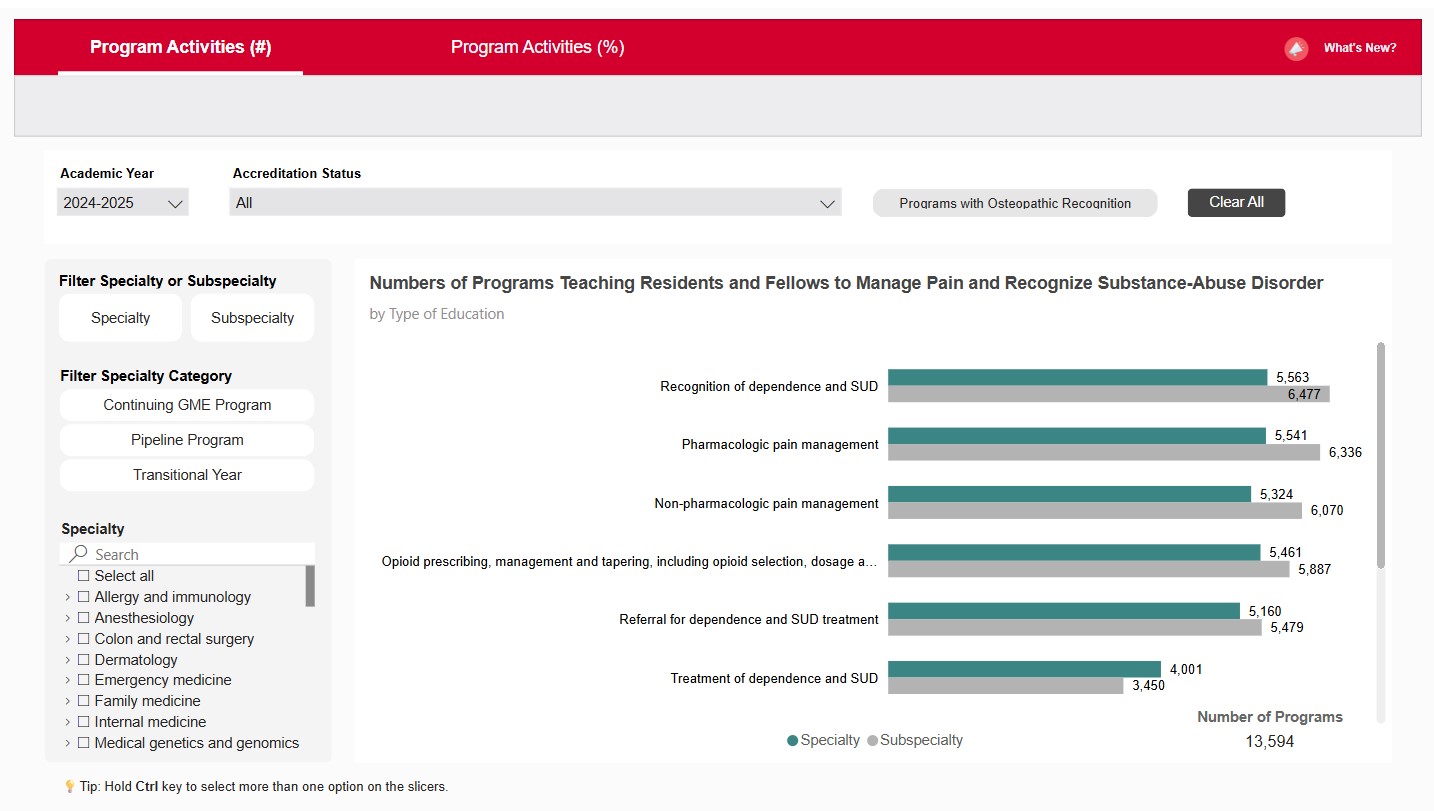Toggle Programs with Osteopathic Recognition filter
Viewport: 1434px width, 811px height.
click(x=1015, y=203)
